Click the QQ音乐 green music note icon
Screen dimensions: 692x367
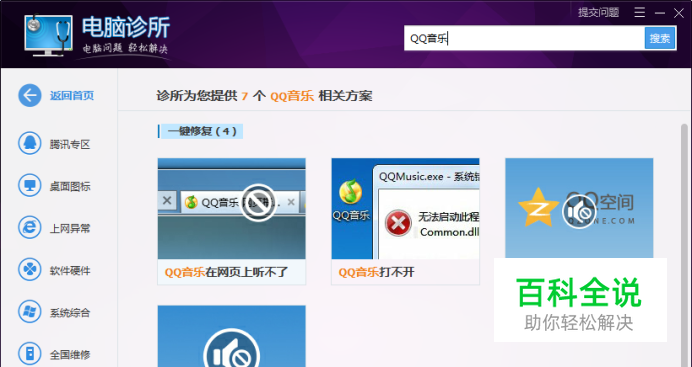[x=350, y=192]
